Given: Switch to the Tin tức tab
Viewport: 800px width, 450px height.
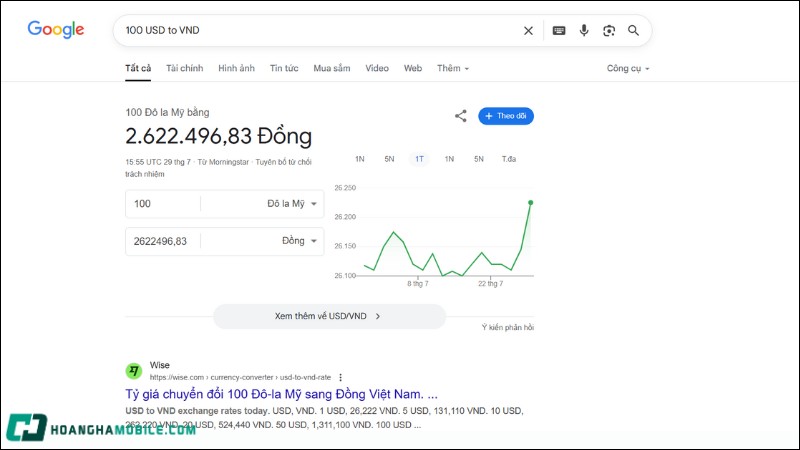Looking at the screenshot, I should 284,68.
